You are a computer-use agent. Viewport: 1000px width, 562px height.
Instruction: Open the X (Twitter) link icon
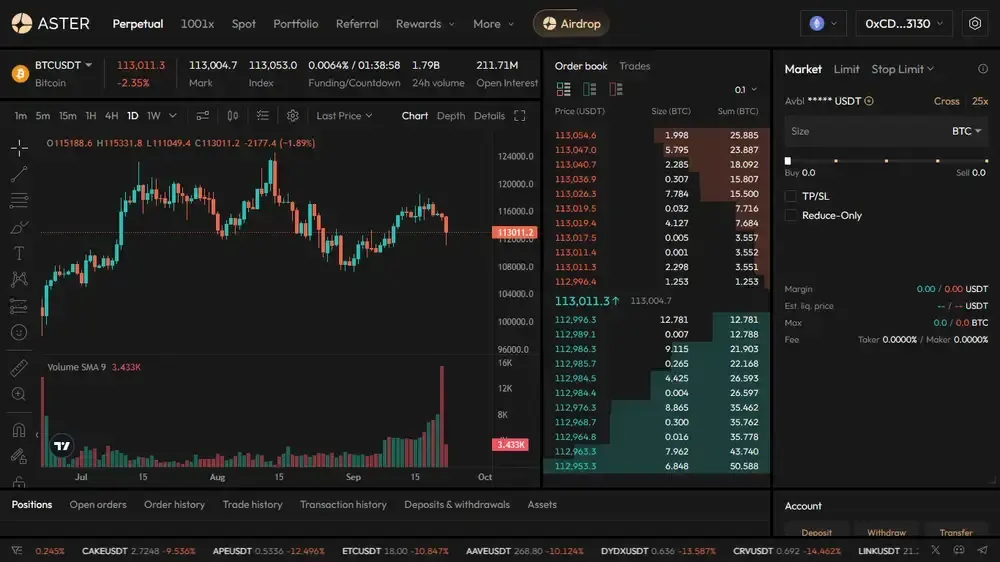point(936,550)
